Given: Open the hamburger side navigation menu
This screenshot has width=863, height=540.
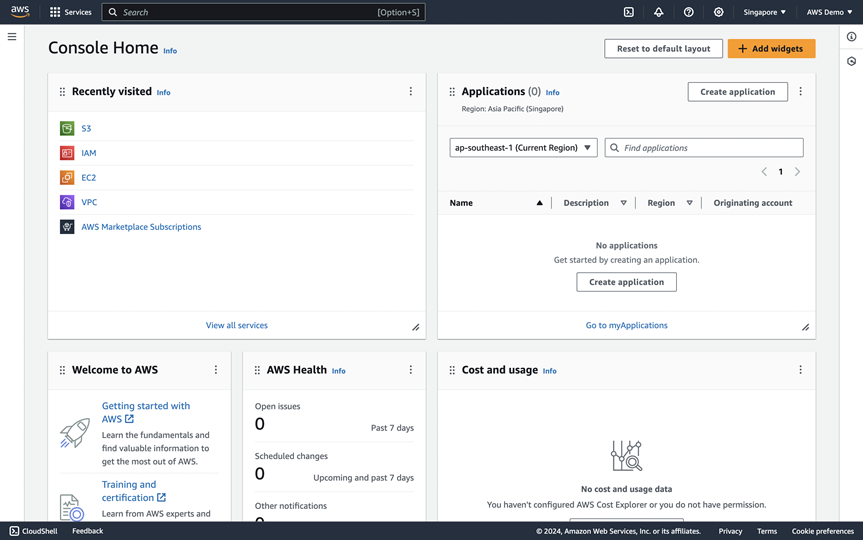Looking at the screenshot, I should click(12, 37).
